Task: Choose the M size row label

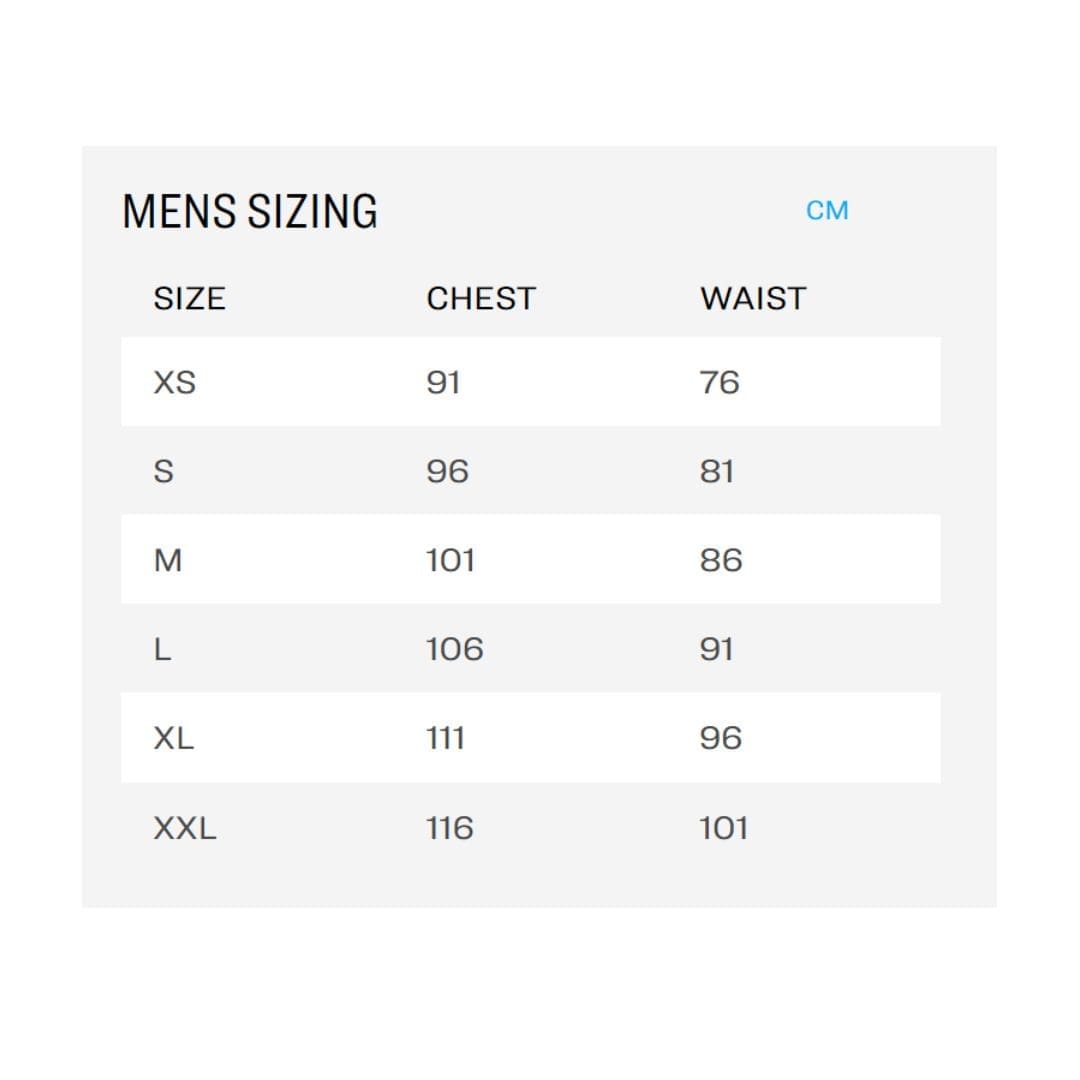Action: tap(168, 560)
